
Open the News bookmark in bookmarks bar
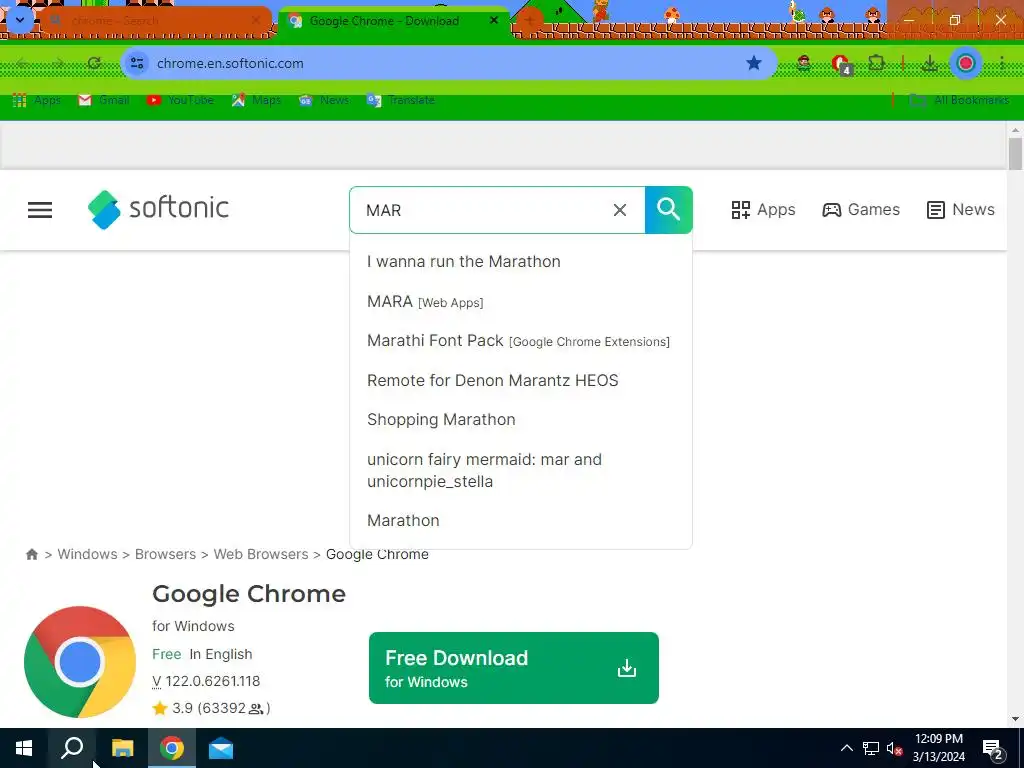click(323, 100)
